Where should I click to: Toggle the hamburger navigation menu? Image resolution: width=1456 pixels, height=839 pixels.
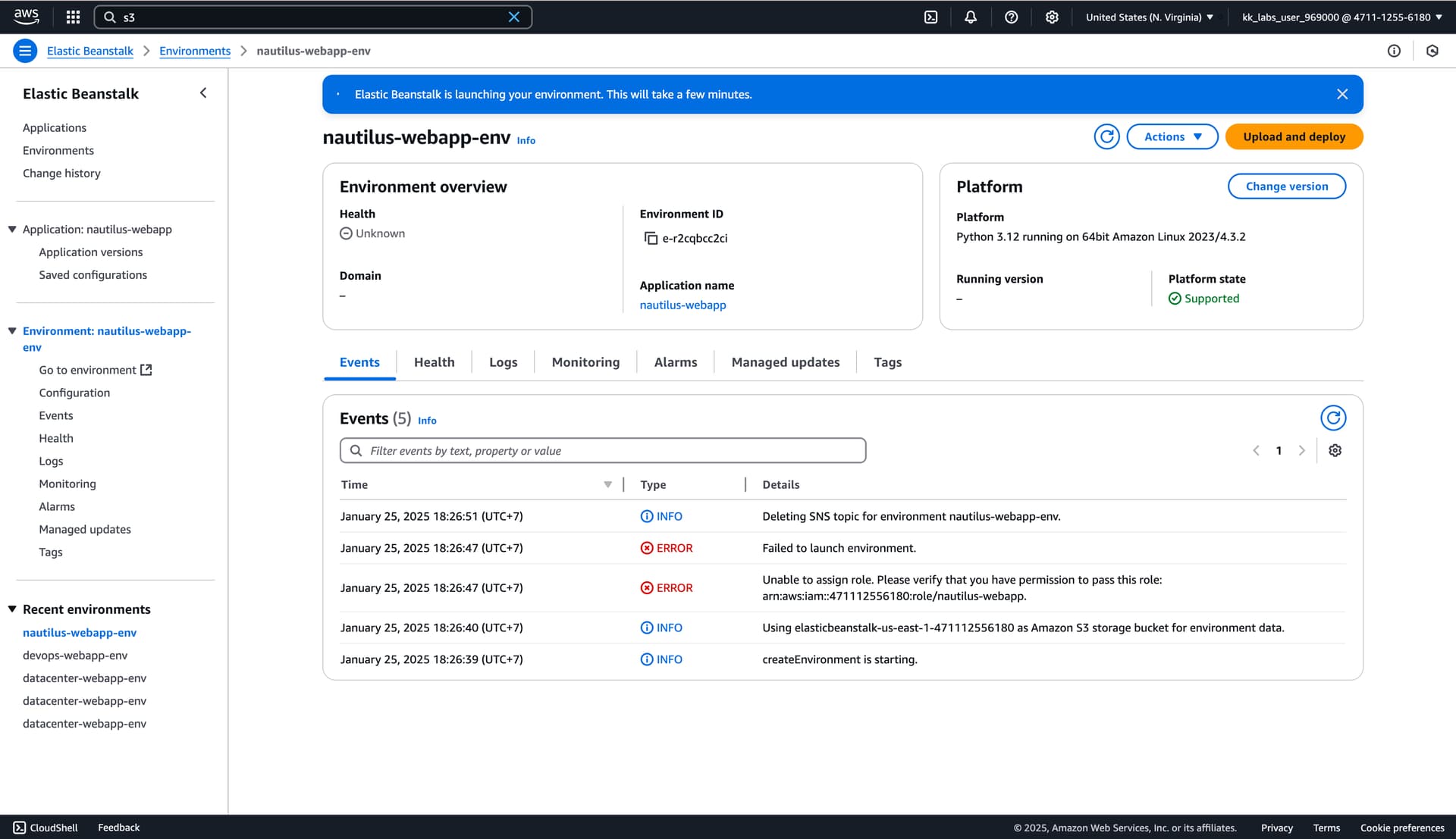pos(25,51)
